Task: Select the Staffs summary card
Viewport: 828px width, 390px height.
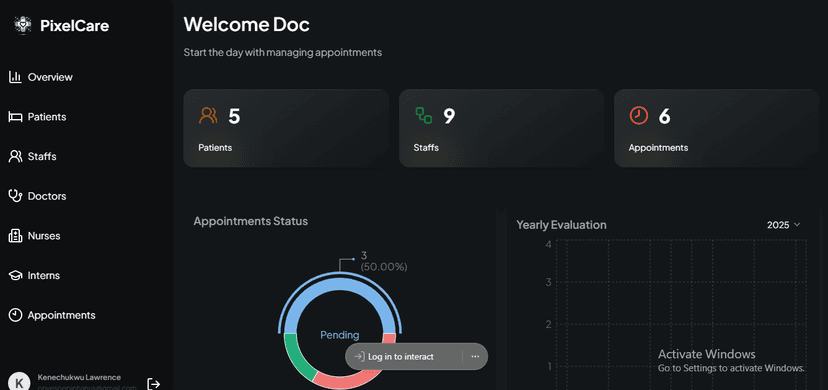Action: coord(501,128)
